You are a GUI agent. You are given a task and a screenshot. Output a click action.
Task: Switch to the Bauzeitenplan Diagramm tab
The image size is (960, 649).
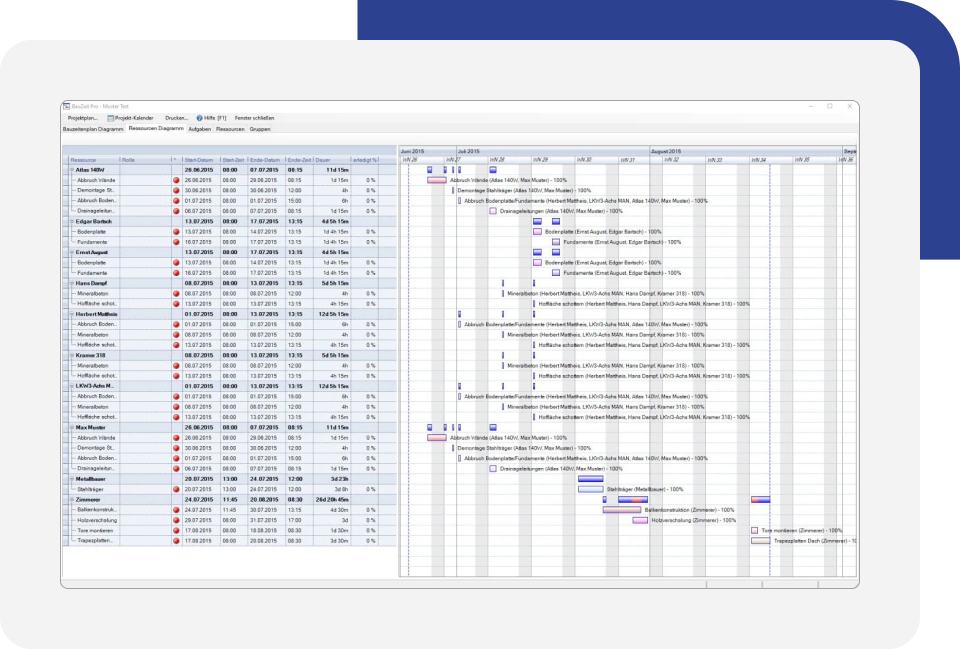tap(93, 129)
